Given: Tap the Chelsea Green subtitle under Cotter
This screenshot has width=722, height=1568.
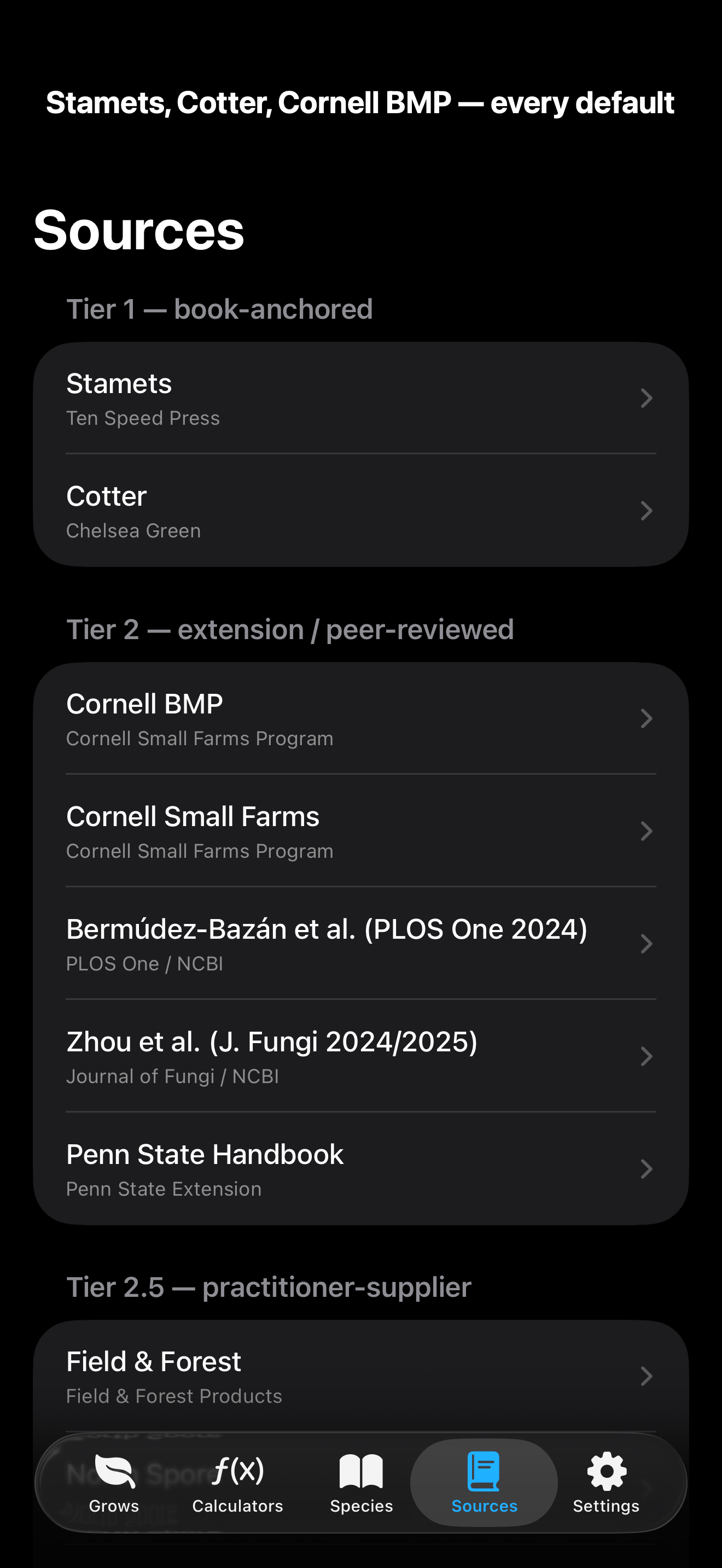Looking at the screenshot, I should click(133, 531).
